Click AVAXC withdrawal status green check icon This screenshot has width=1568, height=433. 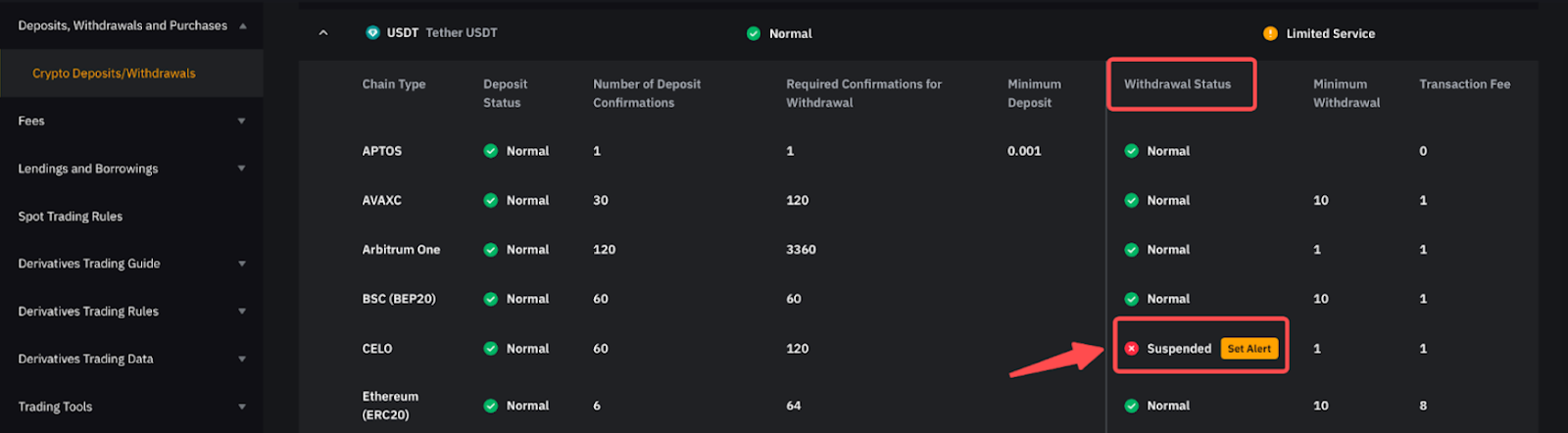1131,200
